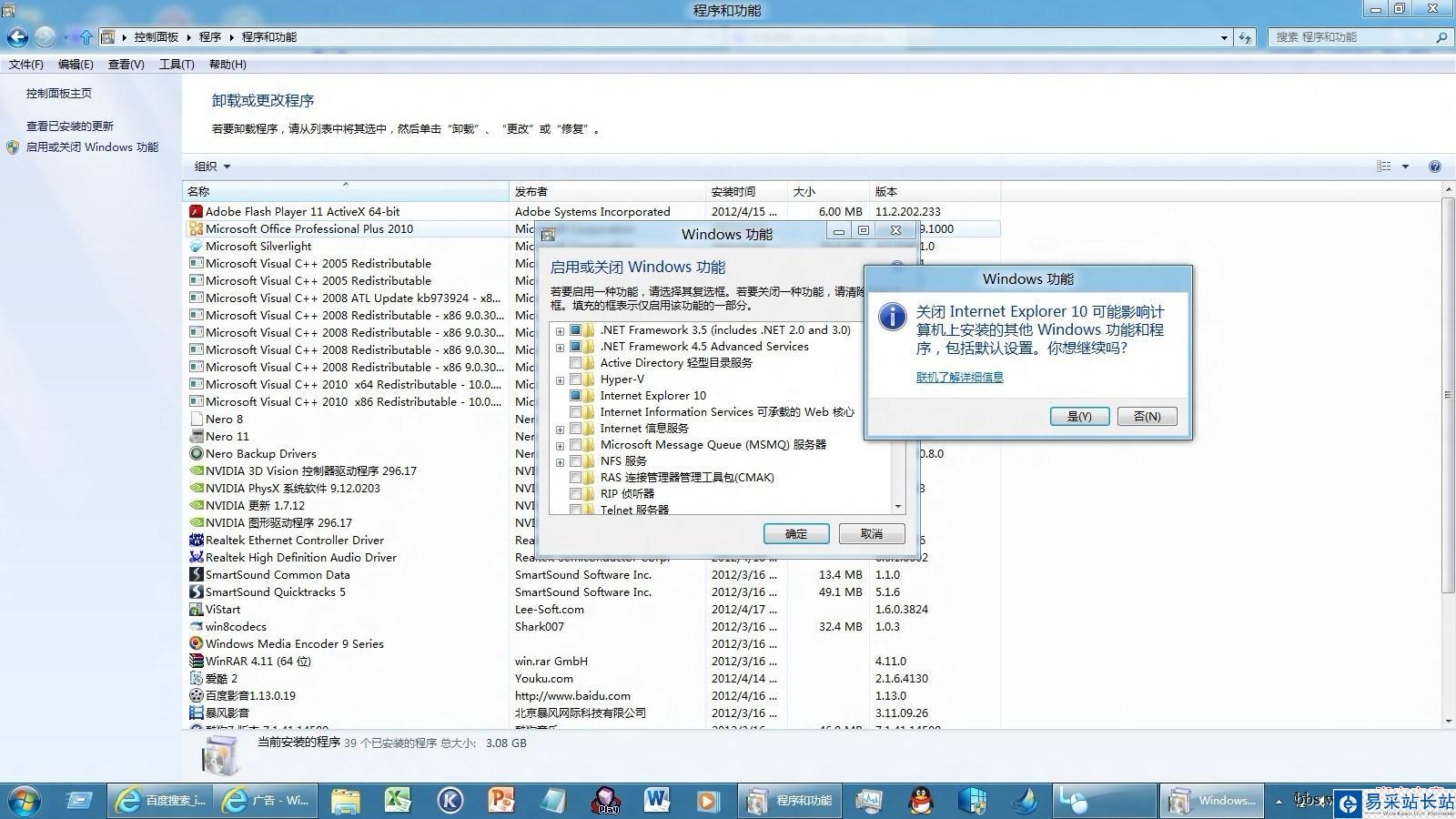1456x819 pixels.
Task: Enable the NFS 服务 checkbox
Action: coord(575,461)
